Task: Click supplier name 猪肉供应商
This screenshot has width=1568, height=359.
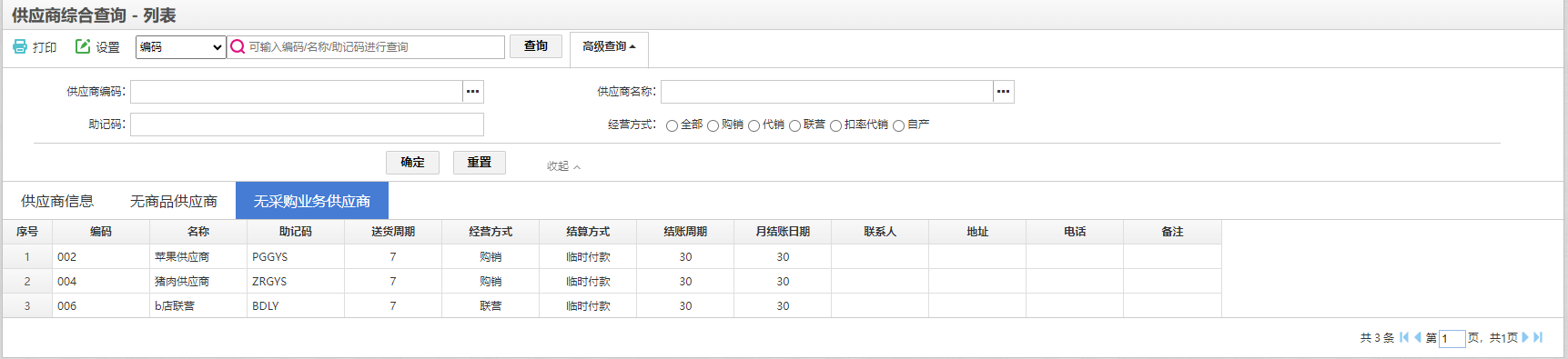Action: (182, 282)
